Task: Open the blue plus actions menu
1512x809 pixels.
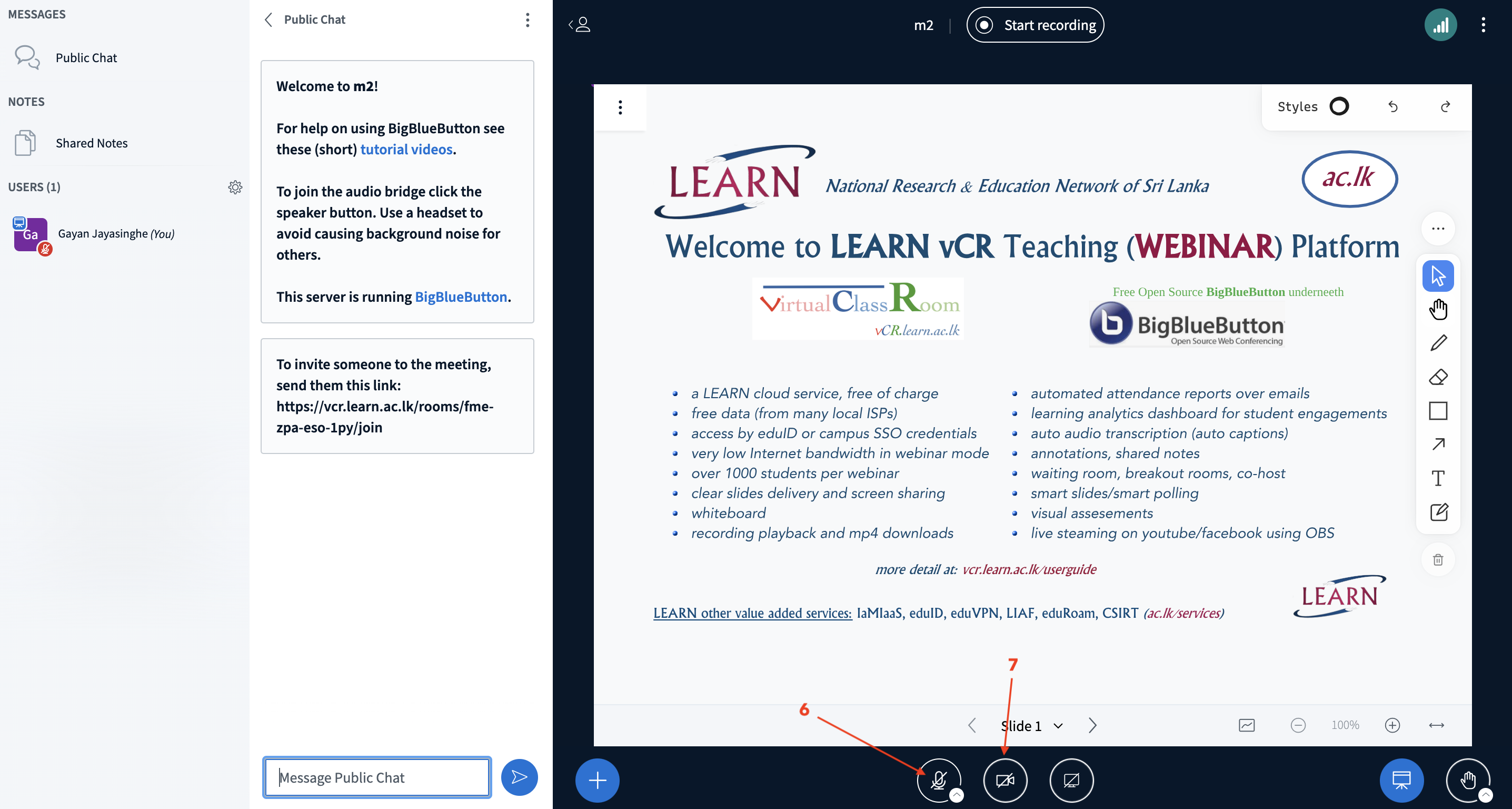Action: coord(597,780)
